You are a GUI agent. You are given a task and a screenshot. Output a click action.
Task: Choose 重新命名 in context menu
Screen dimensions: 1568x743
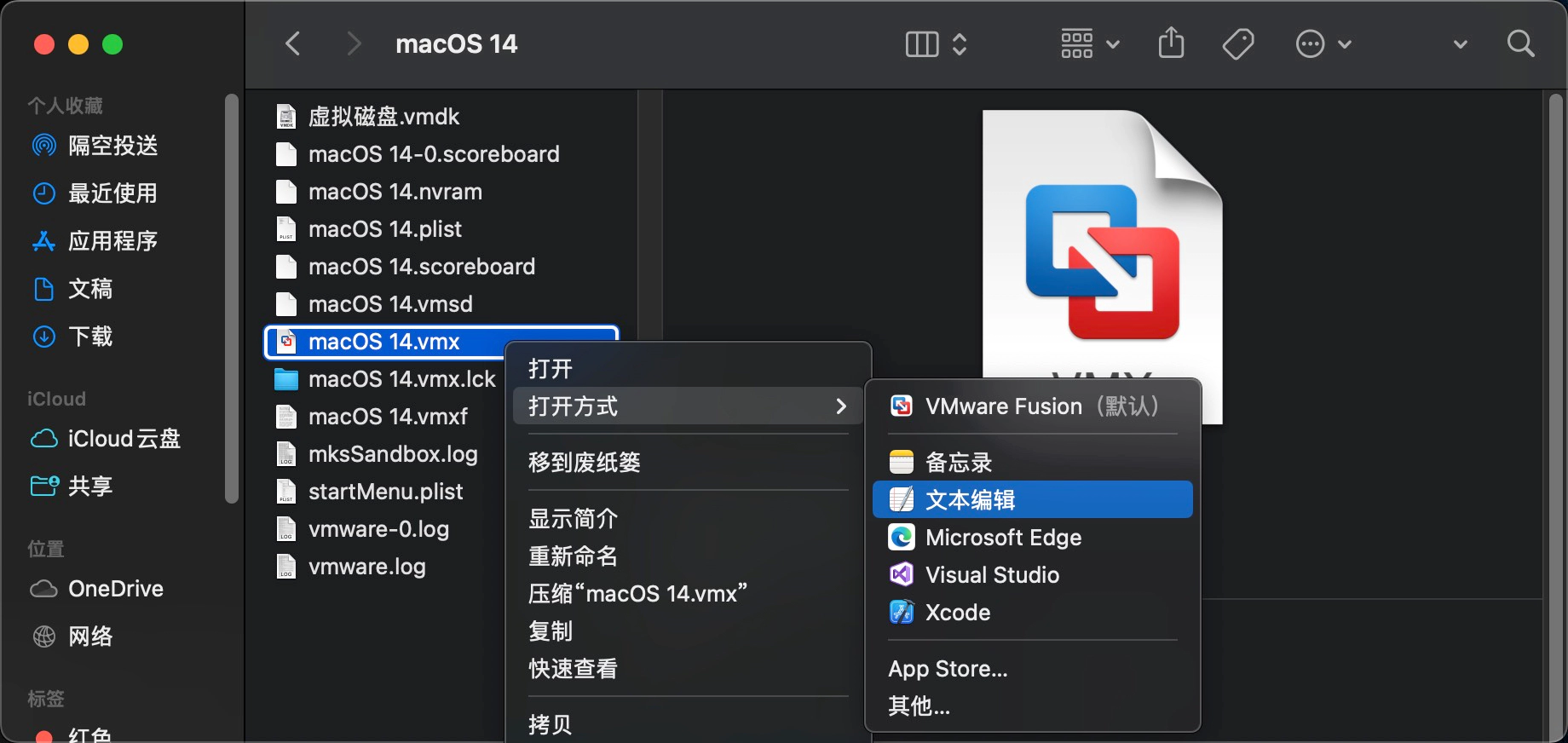(x=689, y=556)
